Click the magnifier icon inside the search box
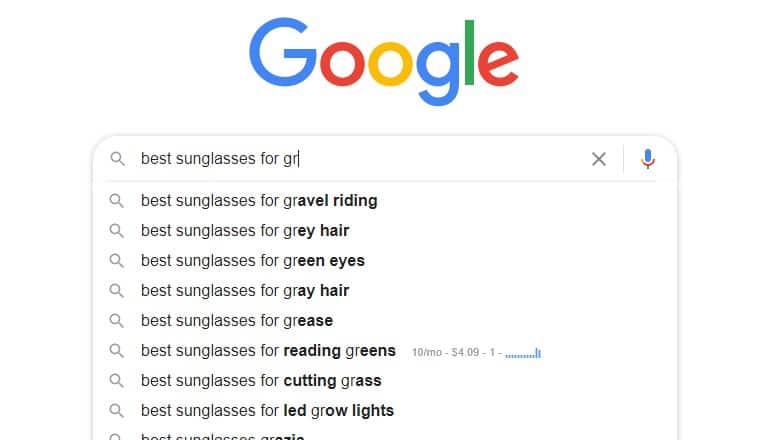This screenshot has height=440, width=770. [x=117, y=159]
